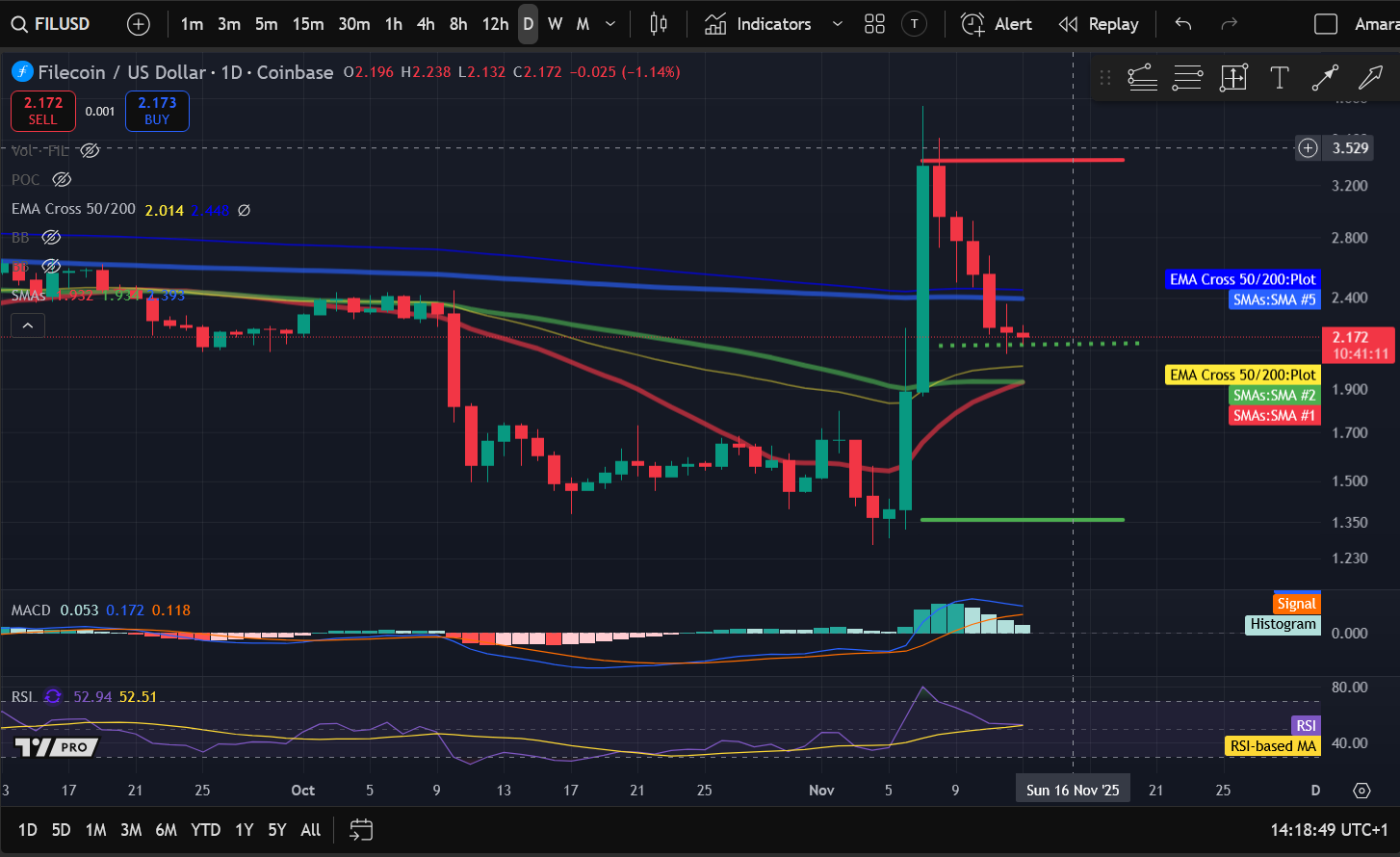
Task: Open the dropdown arrow beside Indicators
Action: click(837, 24)
